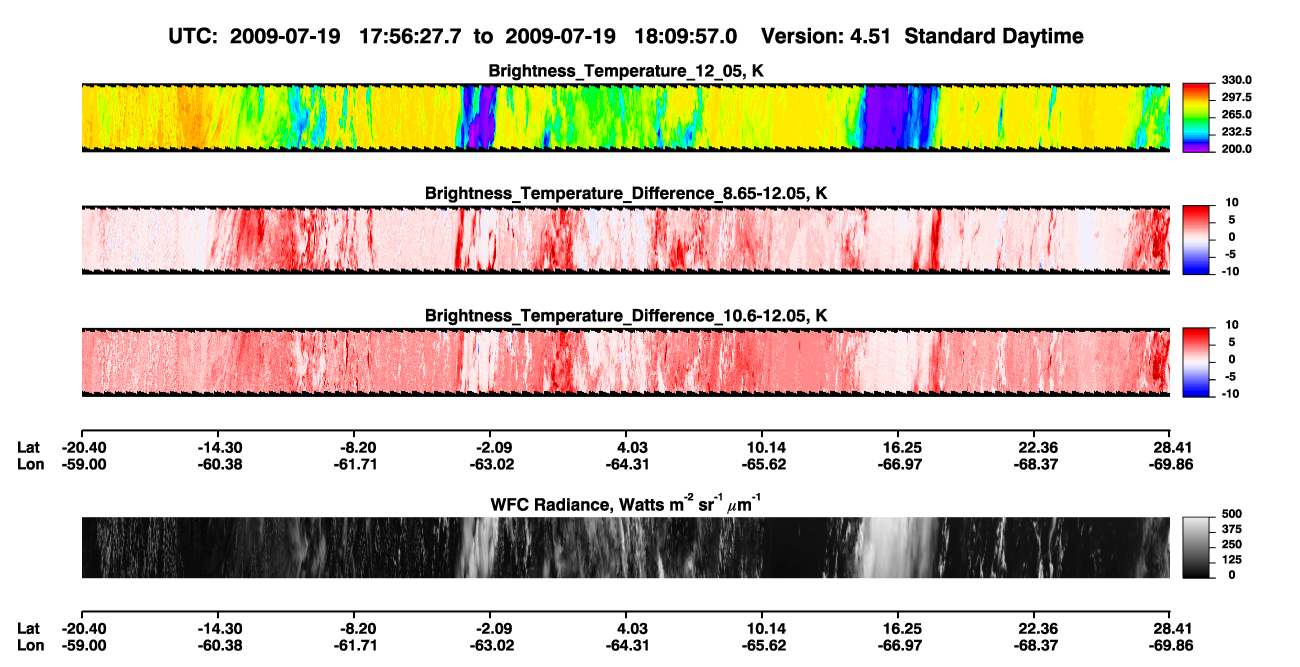Click latitude '22.36' under the WFC panel
This screenshot has width=1300, height=667.
1036,629
